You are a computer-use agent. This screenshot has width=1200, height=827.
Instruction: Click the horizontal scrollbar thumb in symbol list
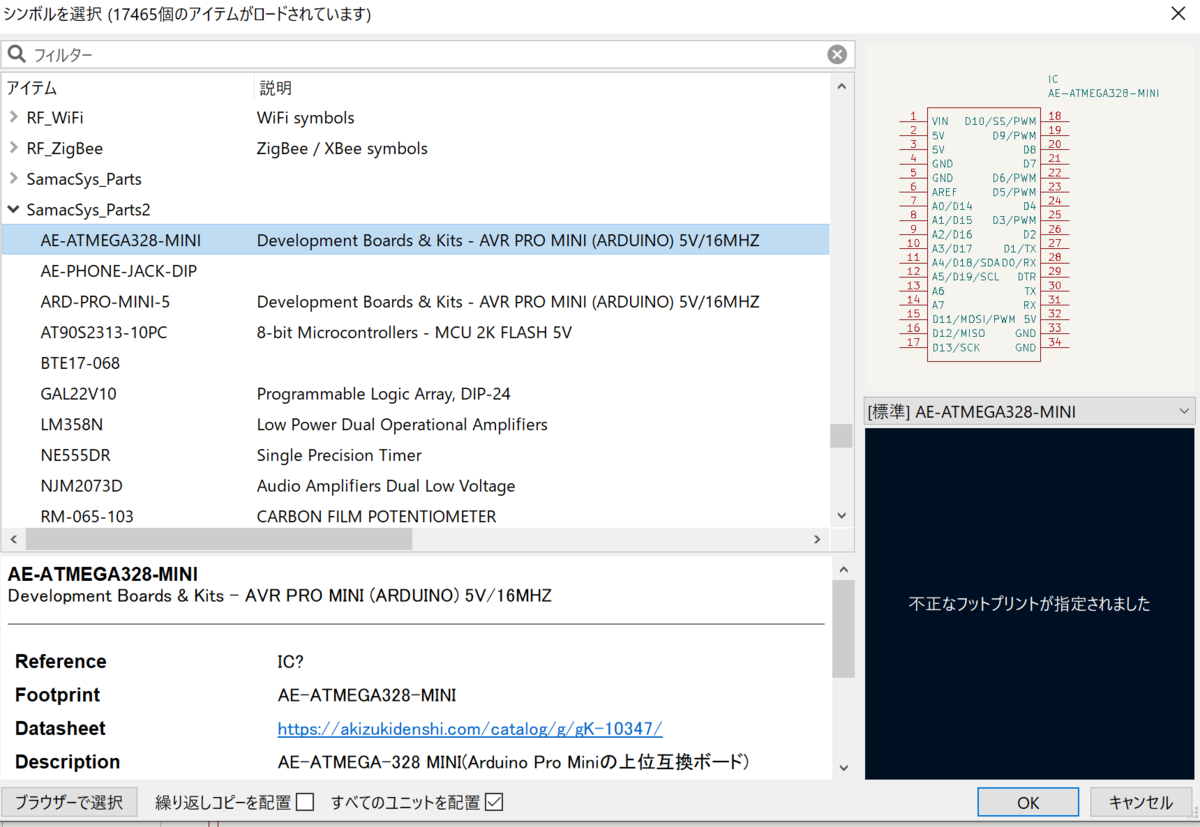point(219,539)
